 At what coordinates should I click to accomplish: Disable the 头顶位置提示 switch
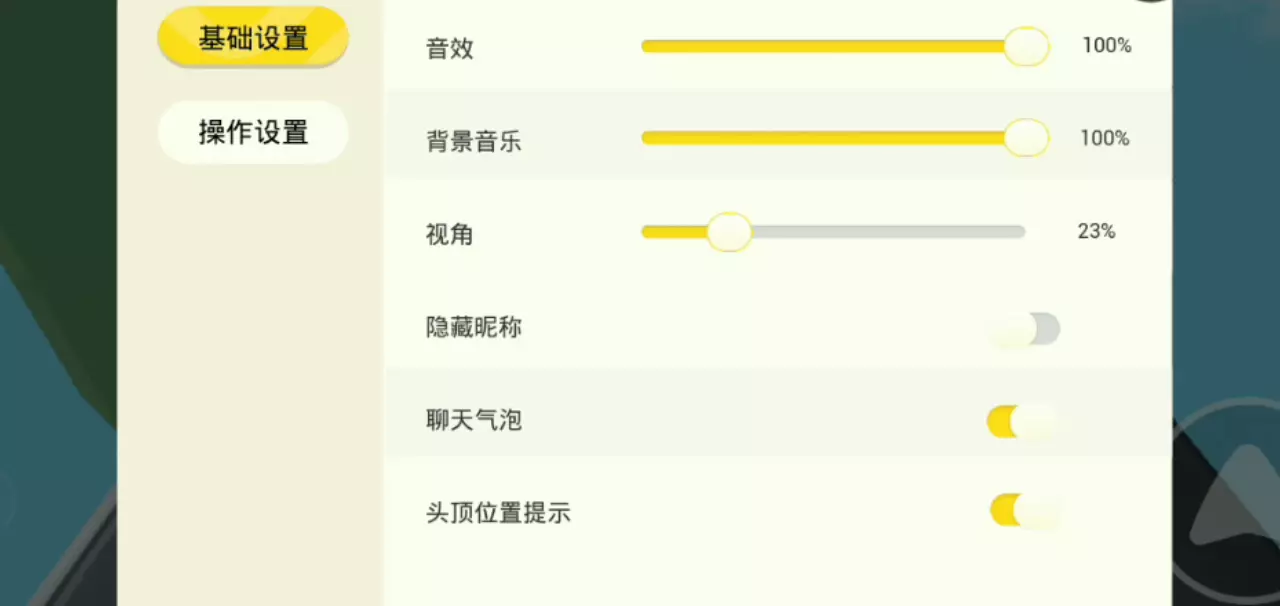pyautogui.click(x=1025, y=511)
